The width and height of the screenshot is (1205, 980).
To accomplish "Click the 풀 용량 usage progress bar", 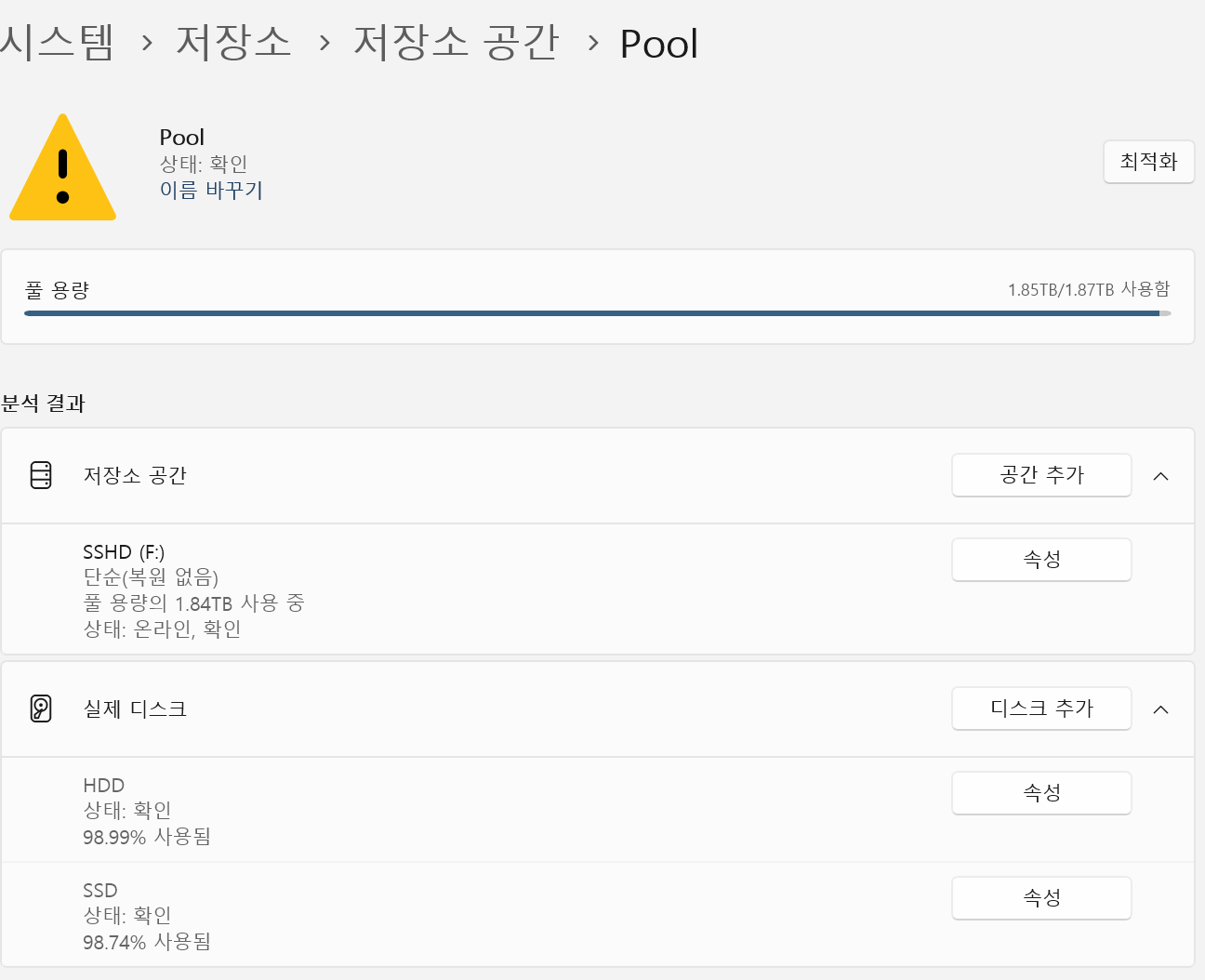I will click(597, 313).
